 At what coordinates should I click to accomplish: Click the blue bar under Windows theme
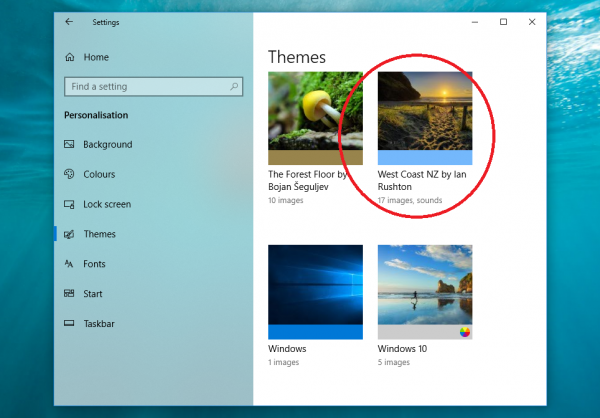[x=315, y=332]
